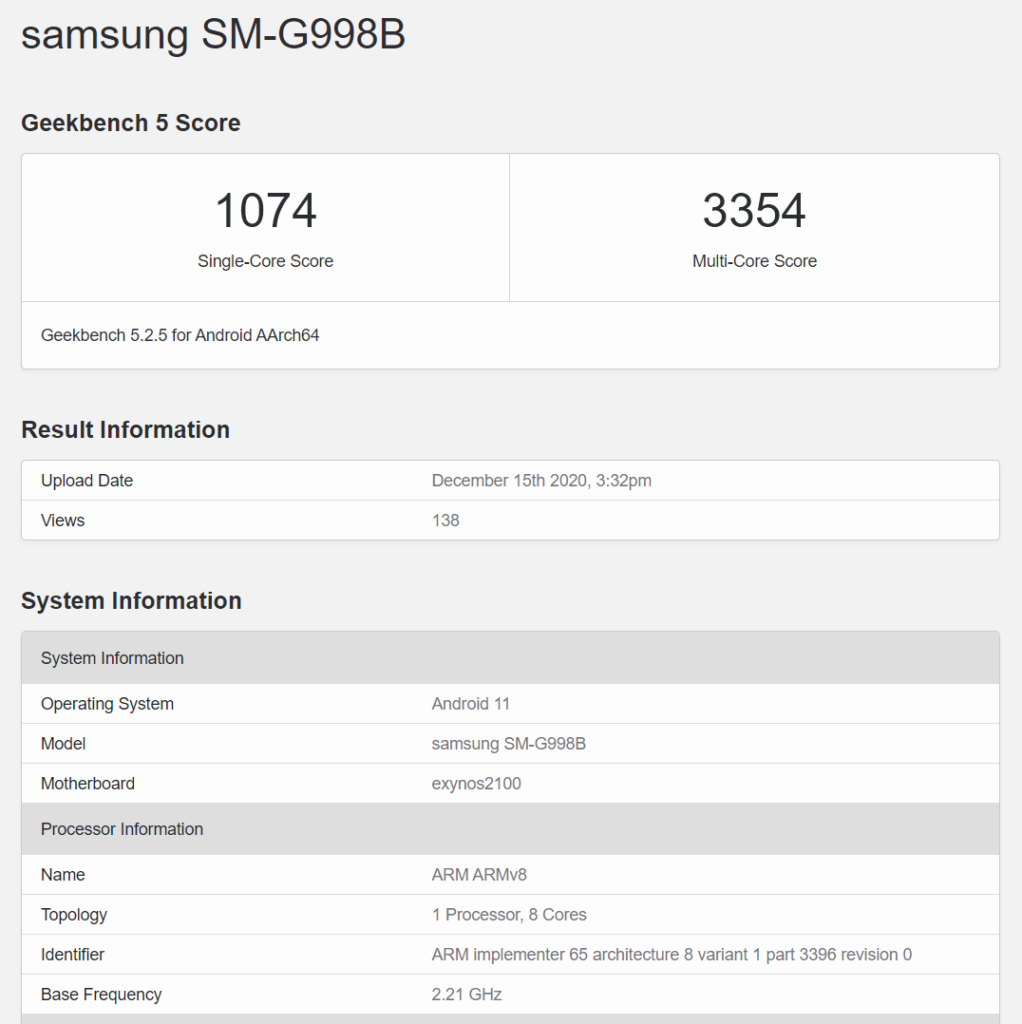Select processor name ARM ARMv8
1022x1024 pixels.
click(x=479, y=875)
